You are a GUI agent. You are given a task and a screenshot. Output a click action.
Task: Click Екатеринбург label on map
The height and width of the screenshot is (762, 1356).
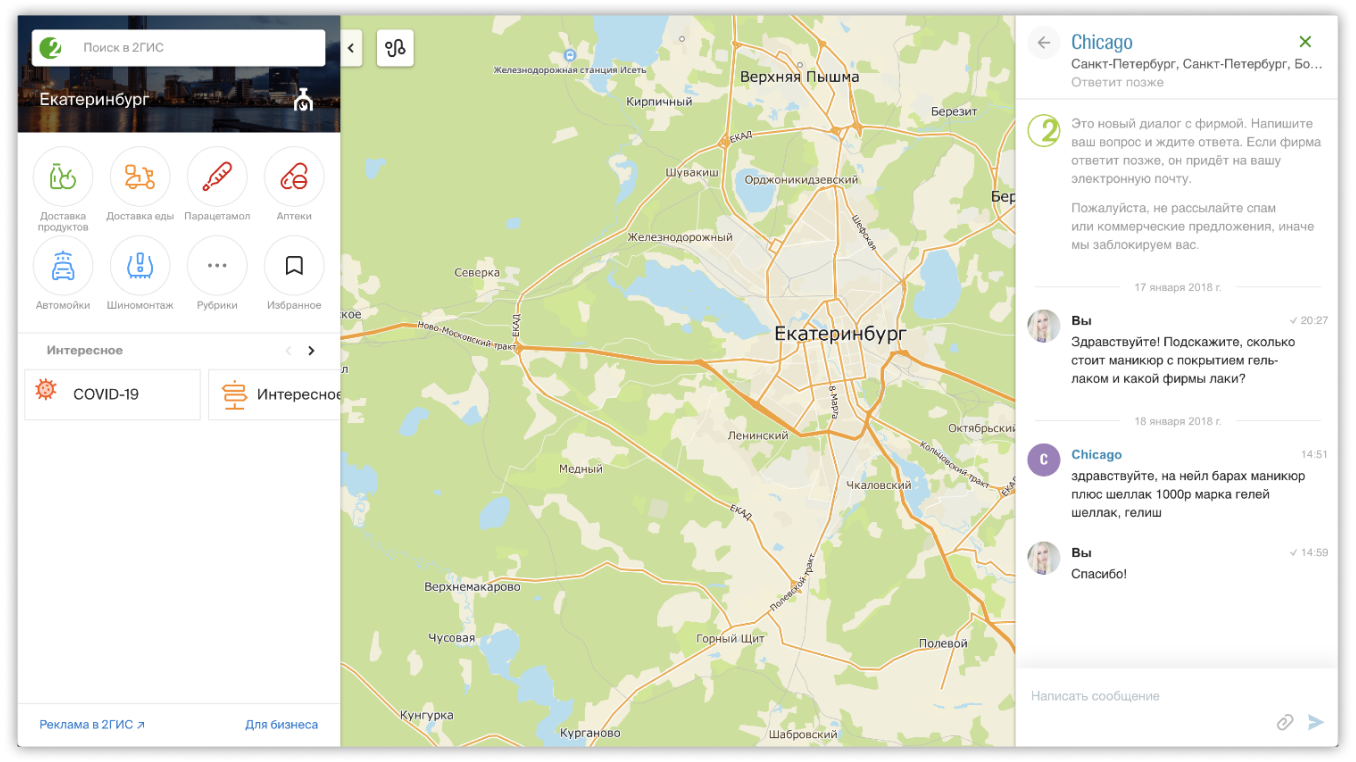coord(840,334)
